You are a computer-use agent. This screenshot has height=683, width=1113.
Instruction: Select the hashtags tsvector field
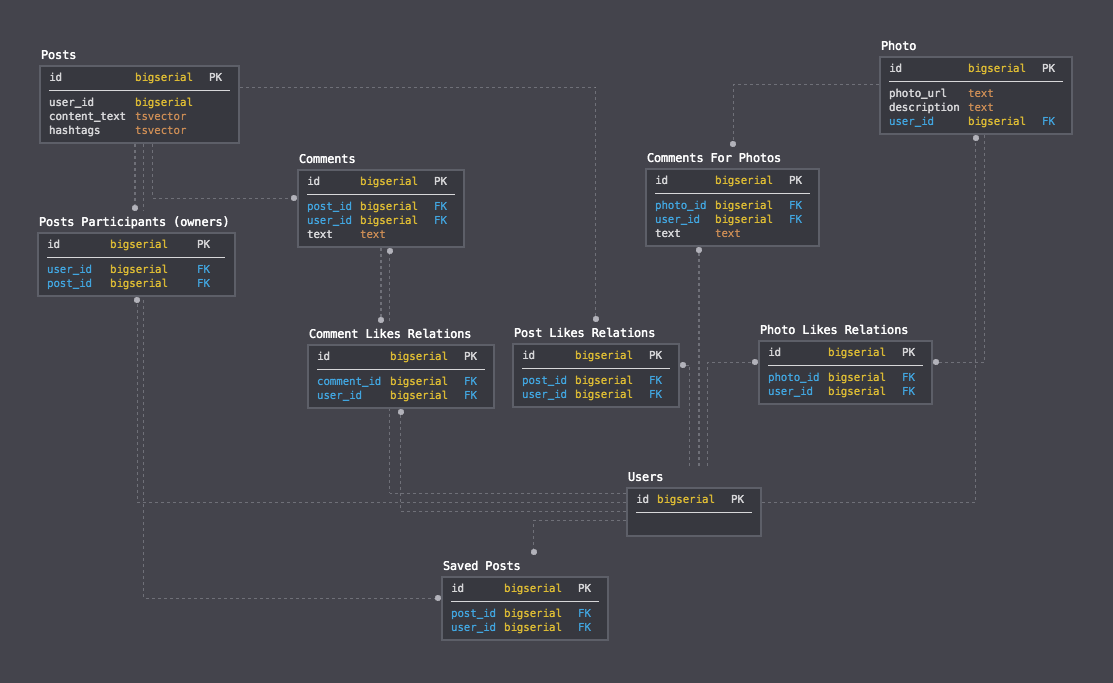[x=74, y=130]
